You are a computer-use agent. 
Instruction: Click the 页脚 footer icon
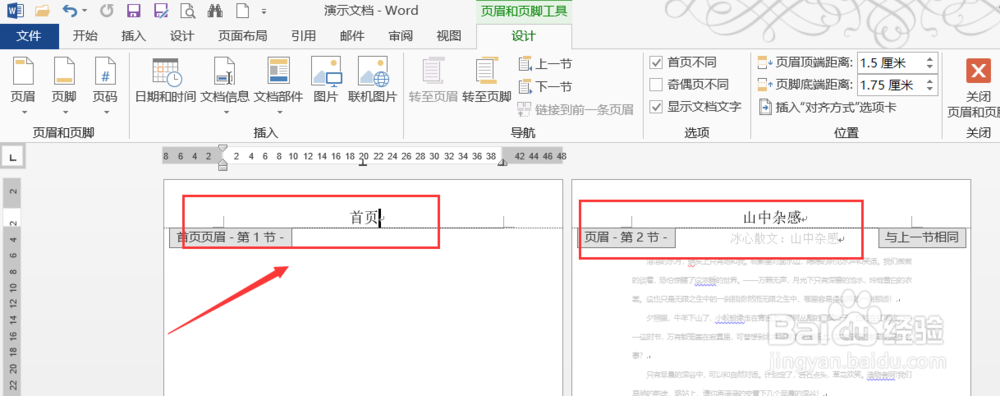64,71
